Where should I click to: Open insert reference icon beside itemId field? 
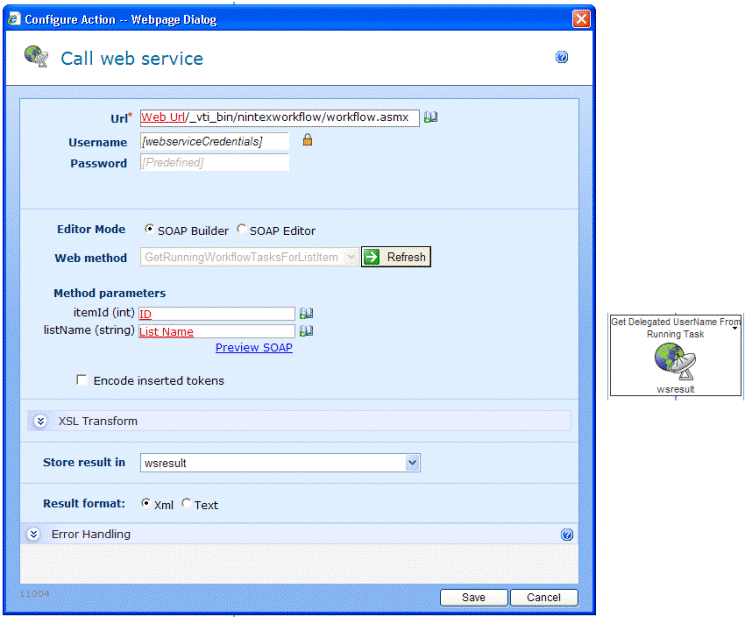pyautogui.click(x=306, y=313)
